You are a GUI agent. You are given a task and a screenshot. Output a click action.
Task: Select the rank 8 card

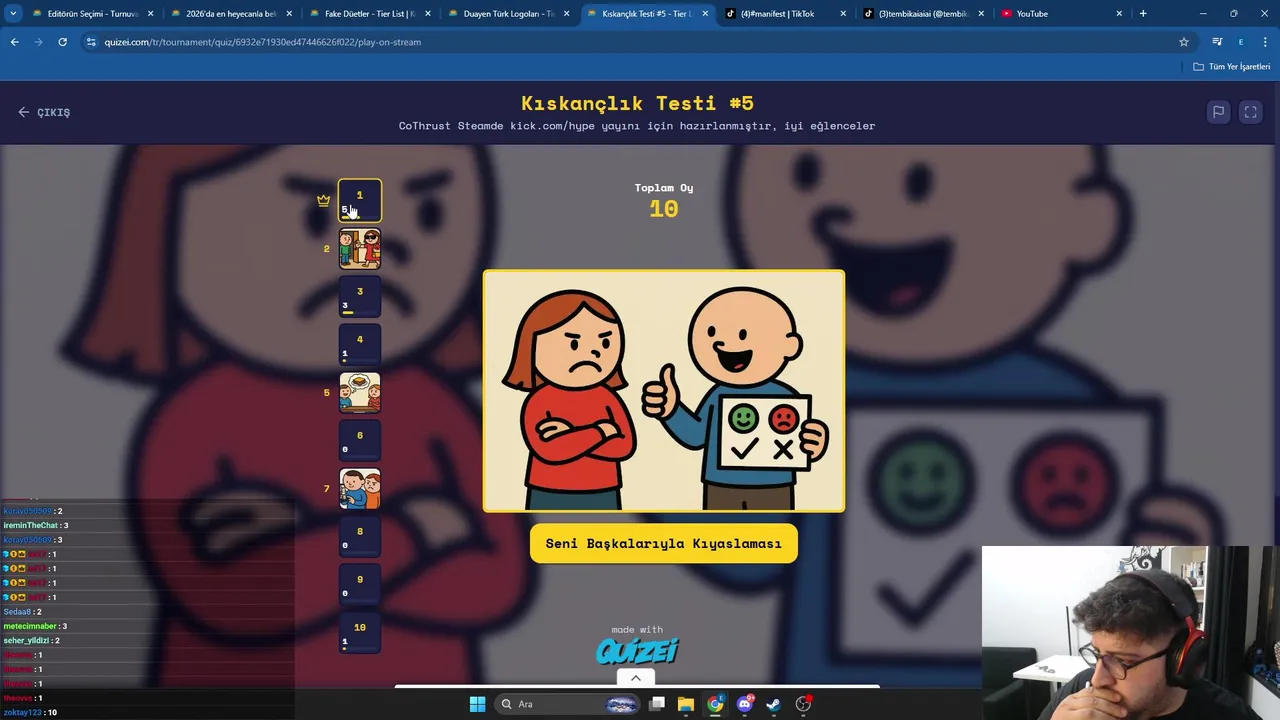(360, 536)
